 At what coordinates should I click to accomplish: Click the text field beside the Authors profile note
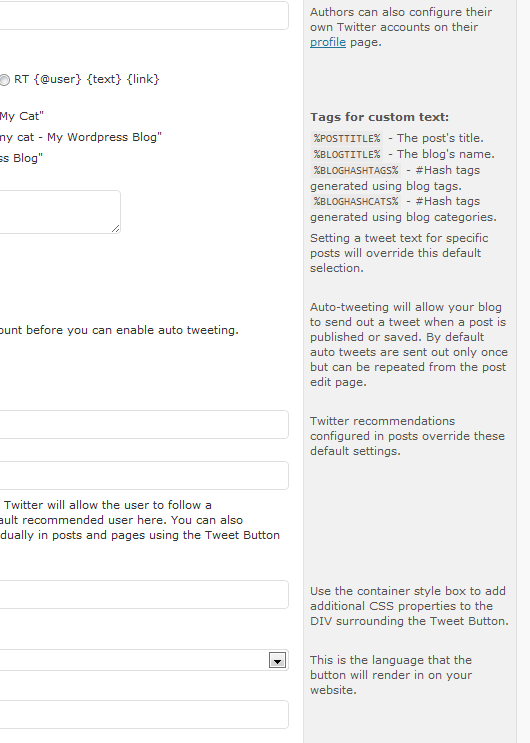click(144, 15)
